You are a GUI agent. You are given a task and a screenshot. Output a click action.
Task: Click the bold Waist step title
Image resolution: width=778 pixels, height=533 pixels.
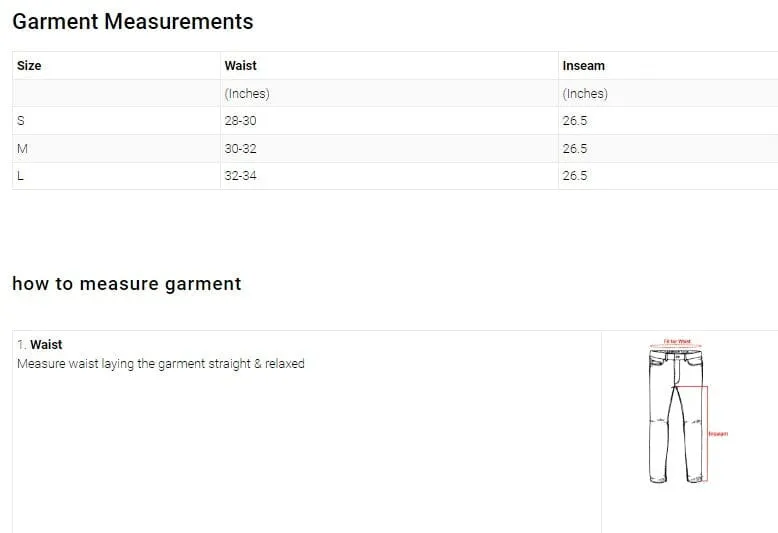[46, 344]
